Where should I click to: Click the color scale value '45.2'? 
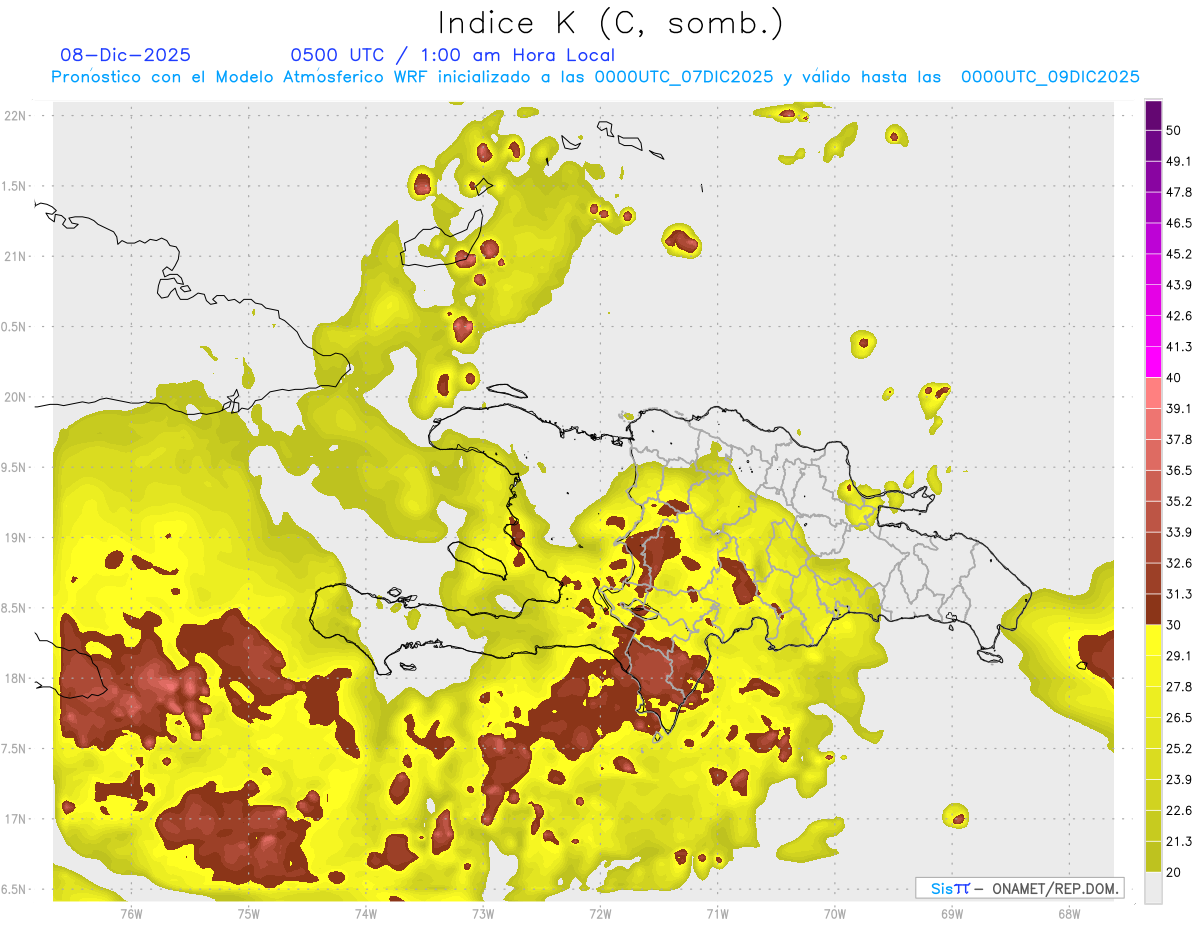click(x=1178, y=254)
